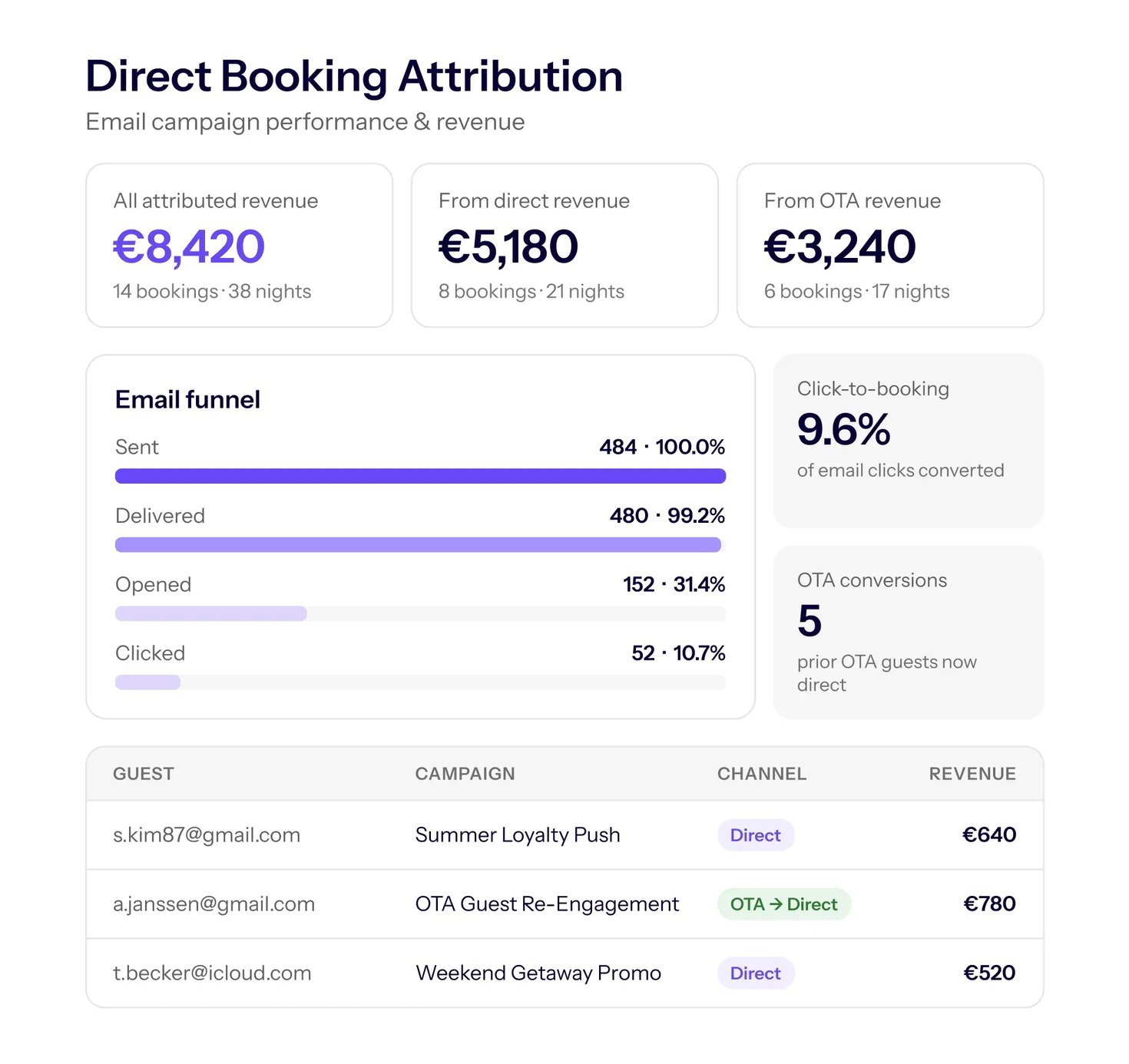
Task: Sort by the GUEST column header
Action: point(144,774)
